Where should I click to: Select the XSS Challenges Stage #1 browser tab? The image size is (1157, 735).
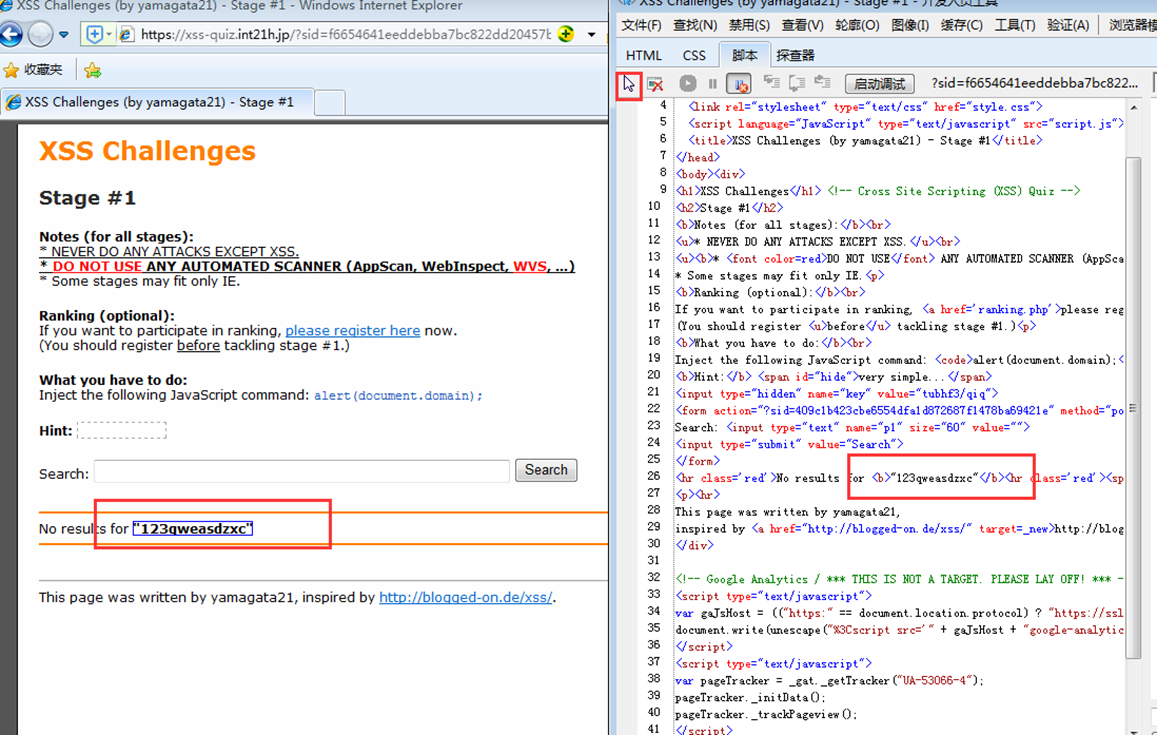pyautogui.click(x=157, y=102)
